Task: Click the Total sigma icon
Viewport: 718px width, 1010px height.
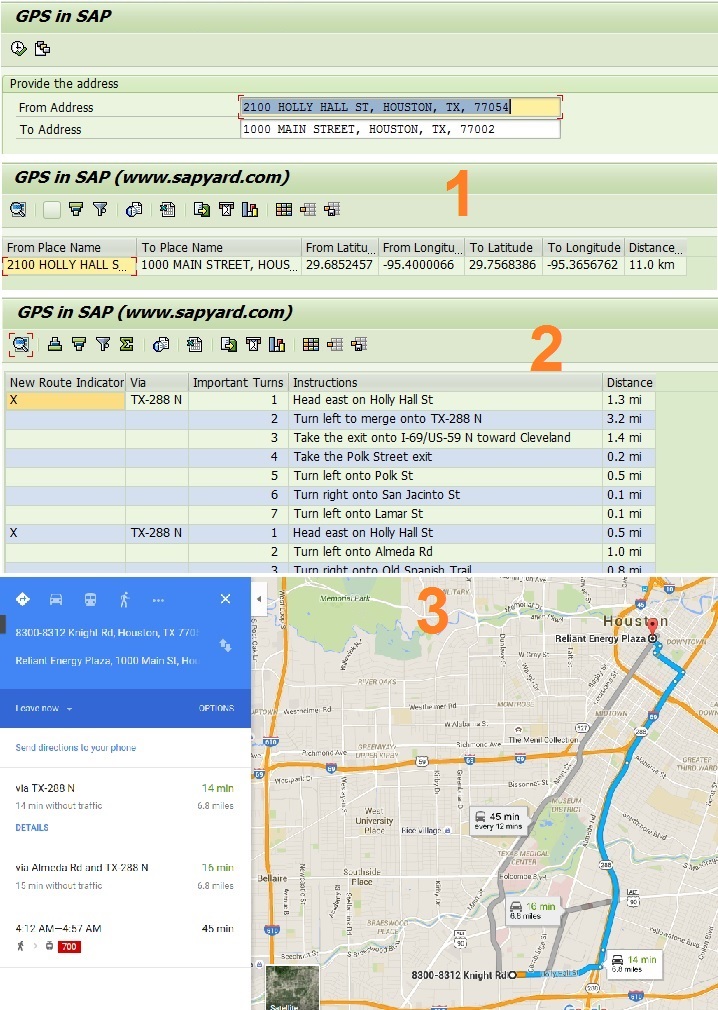Action: pyautogui.click(x=127, y=345)
